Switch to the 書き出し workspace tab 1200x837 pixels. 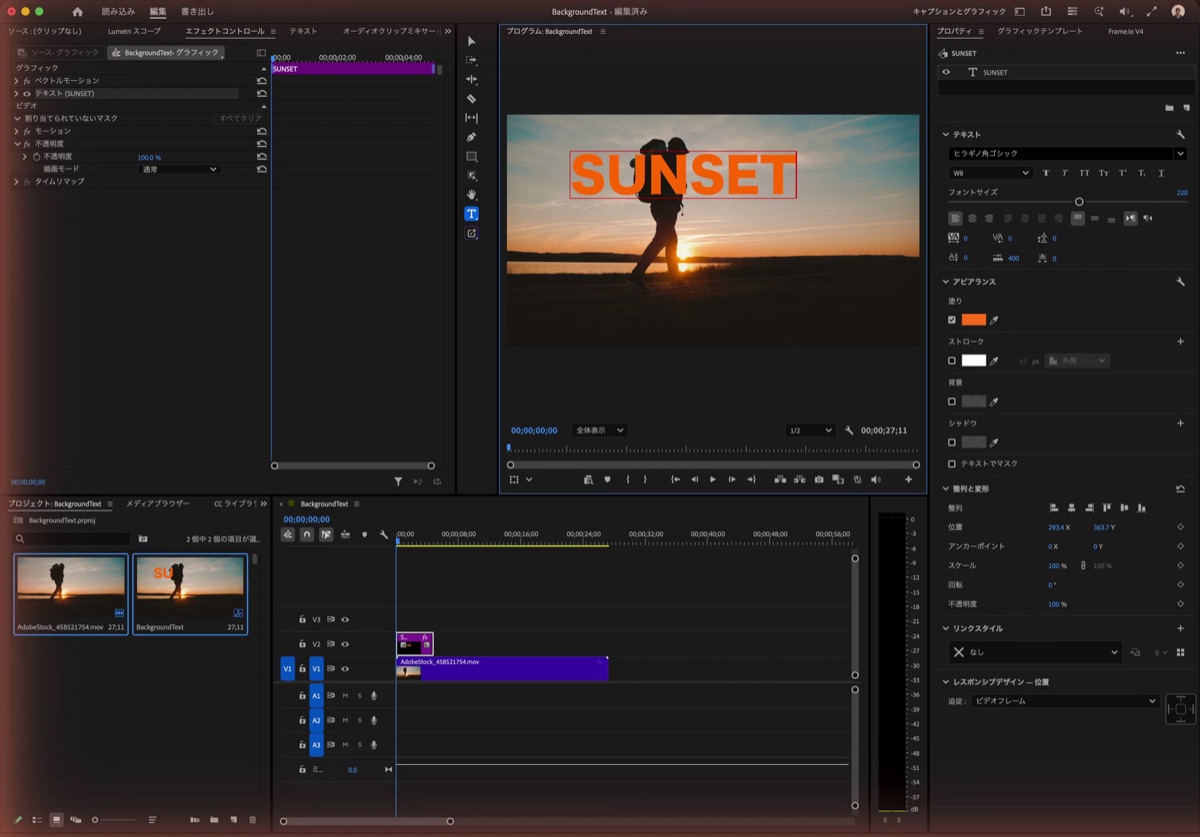(197, 11)
